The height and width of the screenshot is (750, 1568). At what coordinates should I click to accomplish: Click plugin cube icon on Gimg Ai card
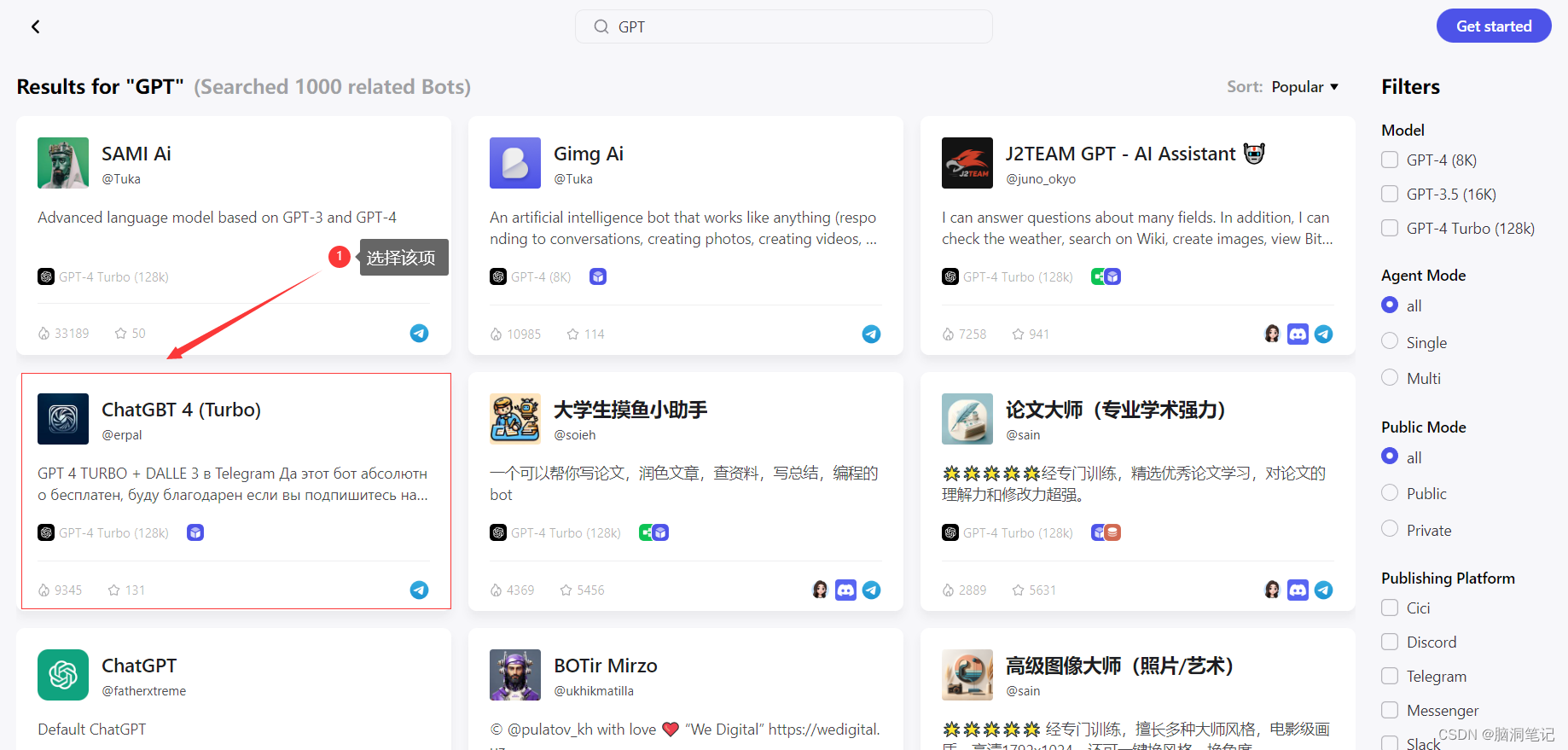(x=598, y=276)
